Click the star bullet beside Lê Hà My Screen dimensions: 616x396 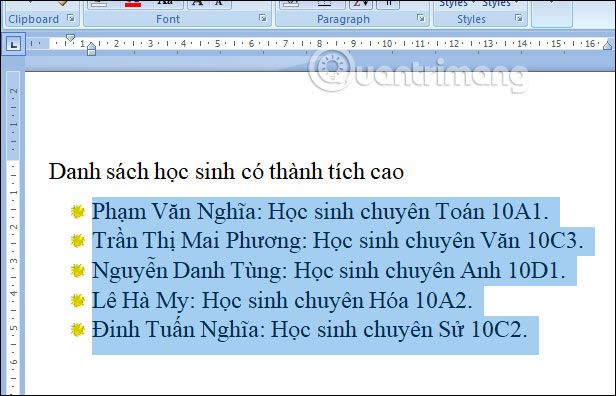[78, 301]
